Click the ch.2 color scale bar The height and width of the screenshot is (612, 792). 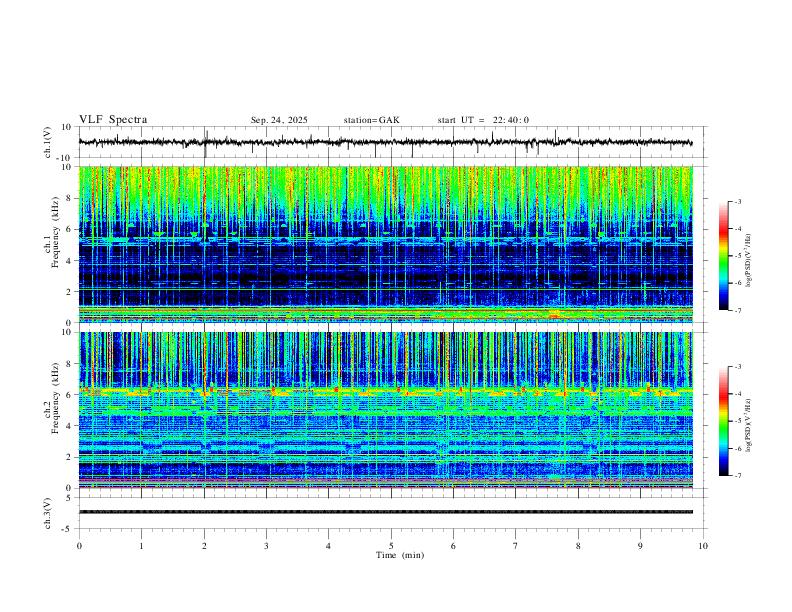tap(724, 421)
